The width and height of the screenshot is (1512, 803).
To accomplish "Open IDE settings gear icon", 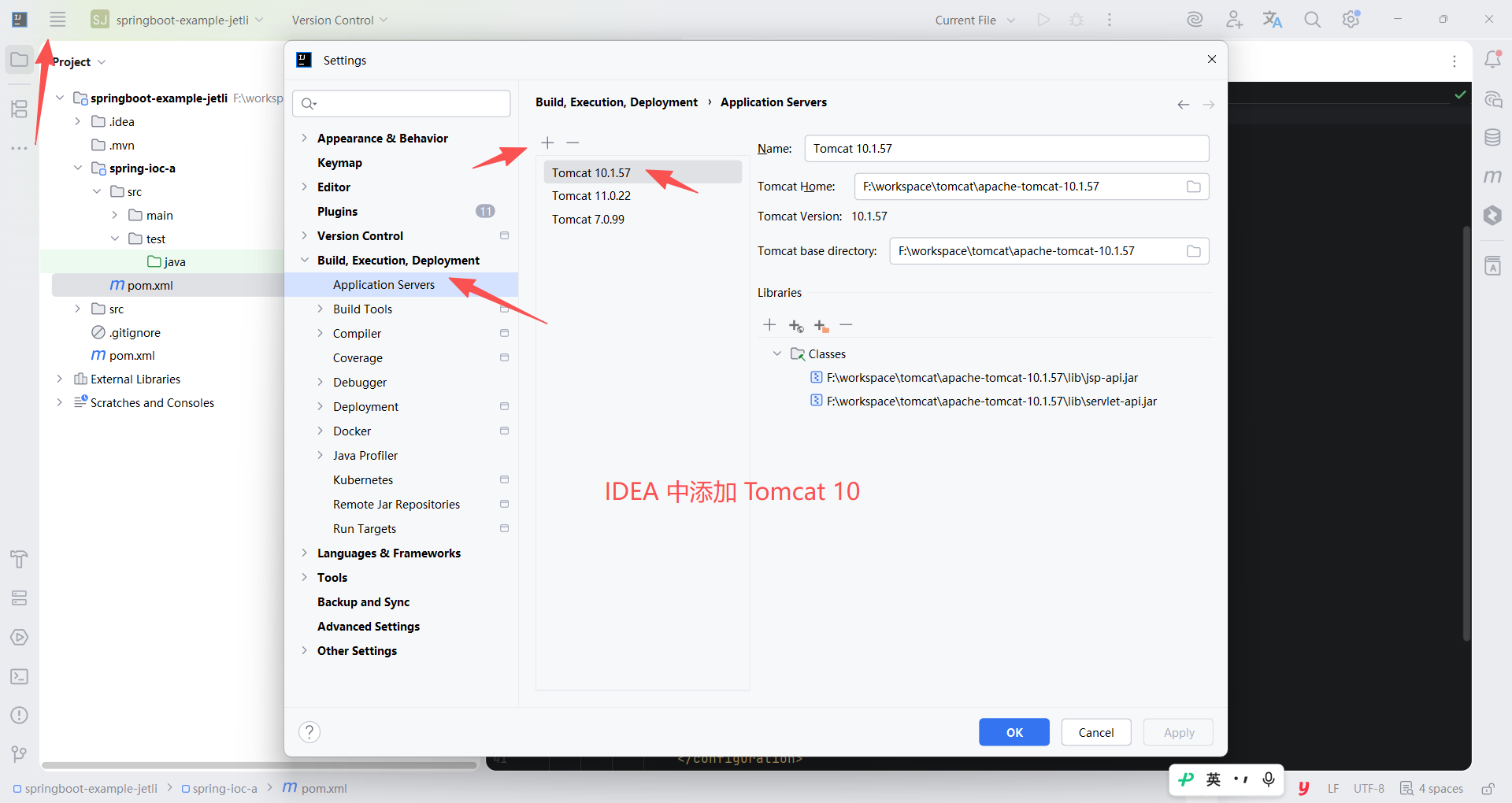I will pos(1351,20).
